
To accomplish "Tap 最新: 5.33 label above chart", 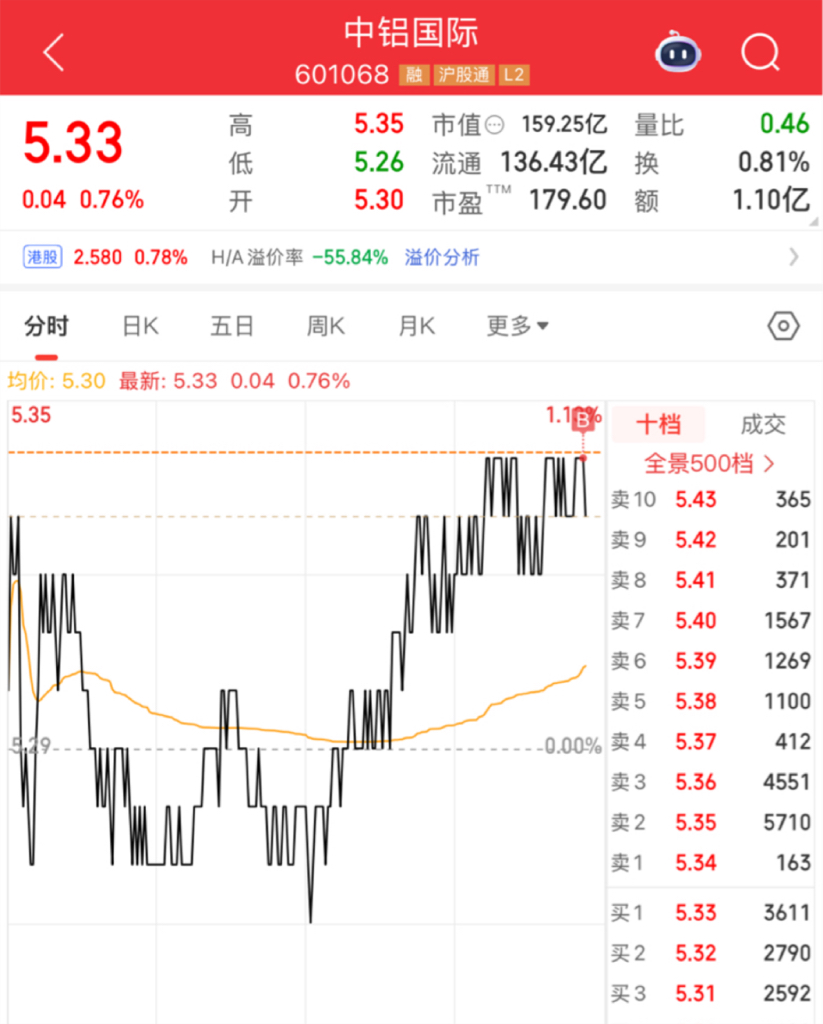I will coord(168,381).
